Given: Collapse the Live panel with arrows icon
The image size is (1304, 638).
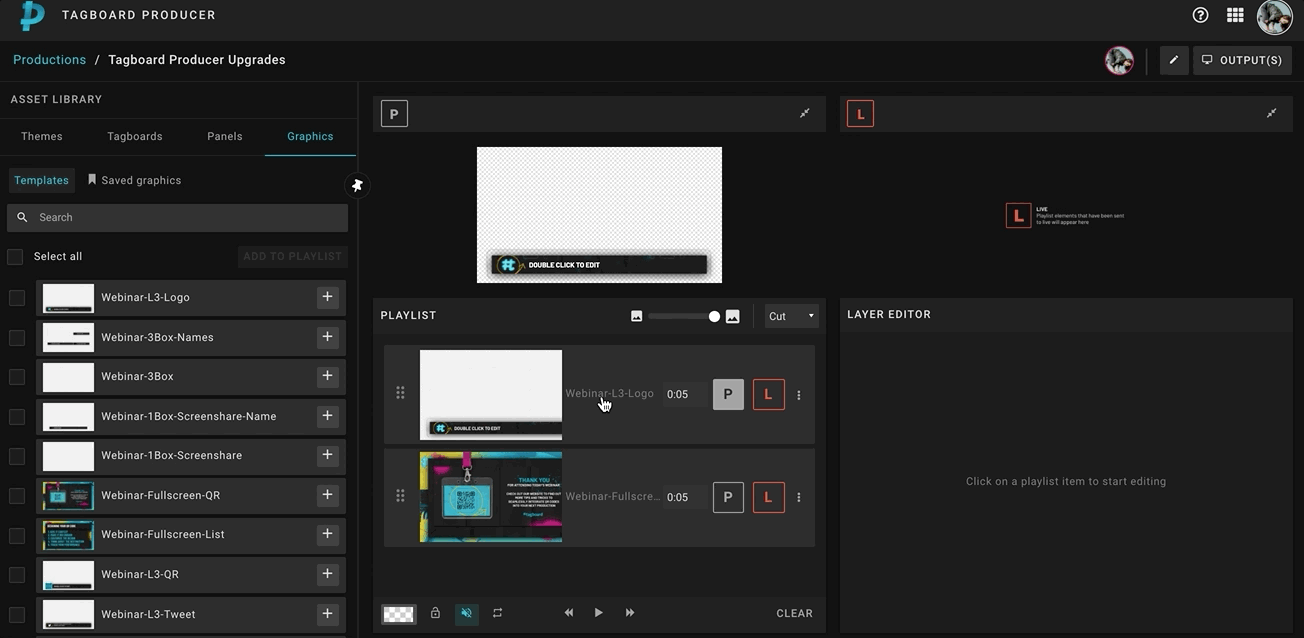Looking at the screenshot, I should pyautogui.click(x=1271, y=113).
